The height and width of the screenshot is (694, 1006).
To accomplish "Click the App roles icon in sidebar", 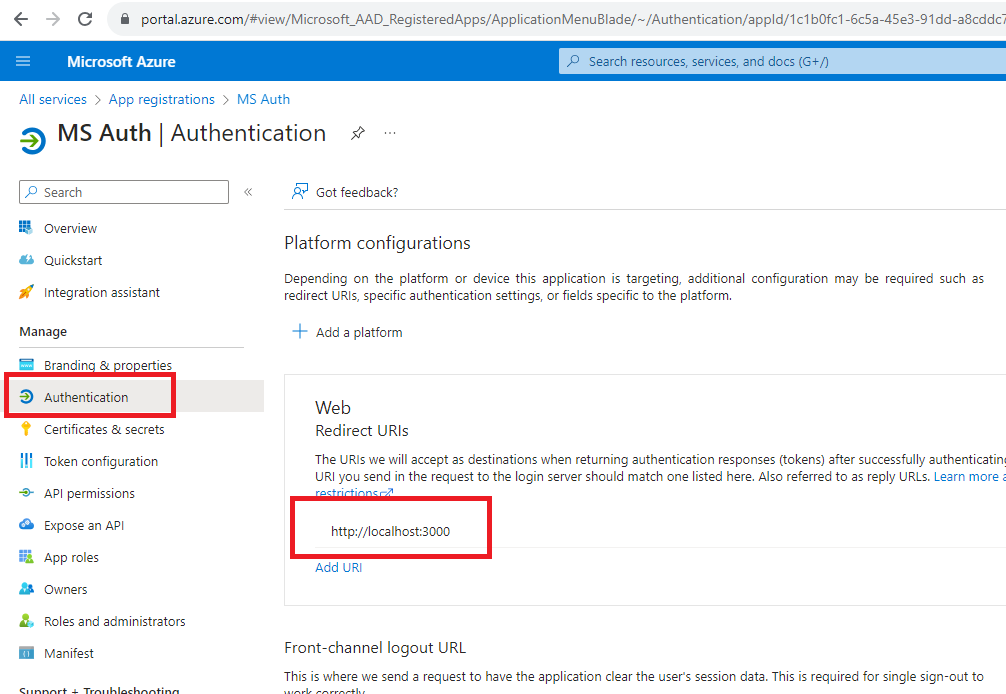I will pyautogui.click(x=26, y=557).
